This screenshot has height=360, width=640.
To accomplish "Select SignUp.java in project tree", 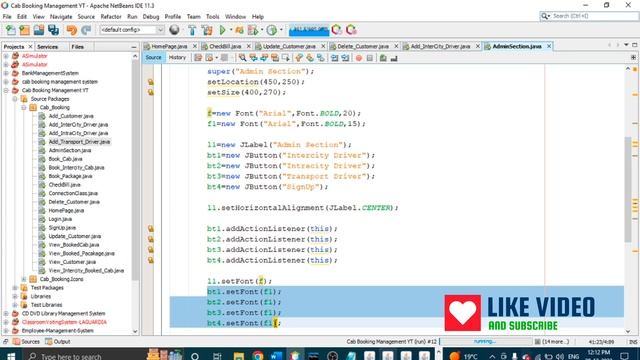I will pos(62,227).
